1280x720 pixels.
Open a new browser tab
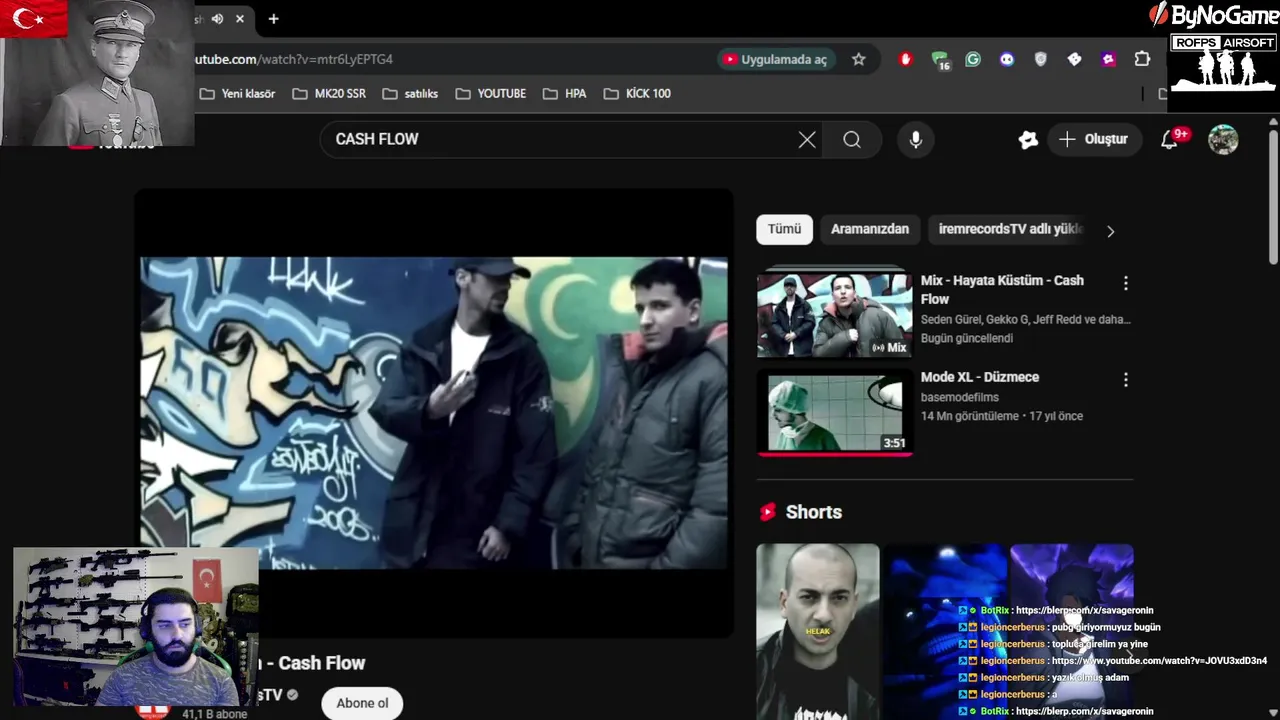pyautogui.click(x=273, y=18)
